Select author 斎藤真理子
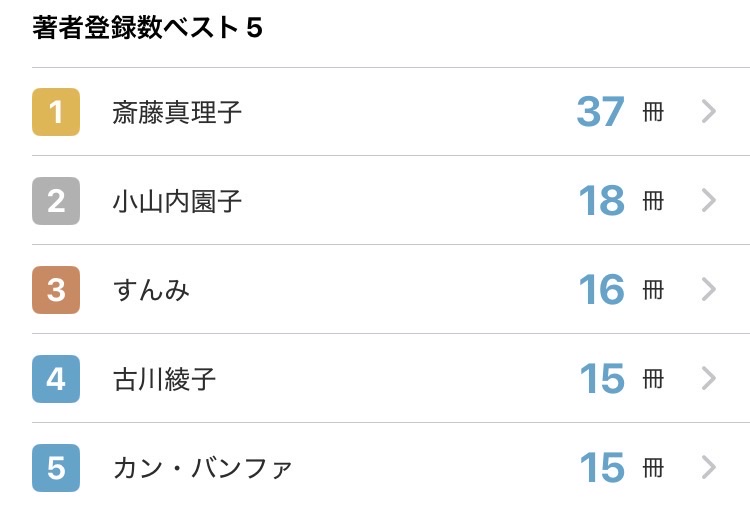Image resolution: width=750 pixels, height=510 pixels. (177, 112)
